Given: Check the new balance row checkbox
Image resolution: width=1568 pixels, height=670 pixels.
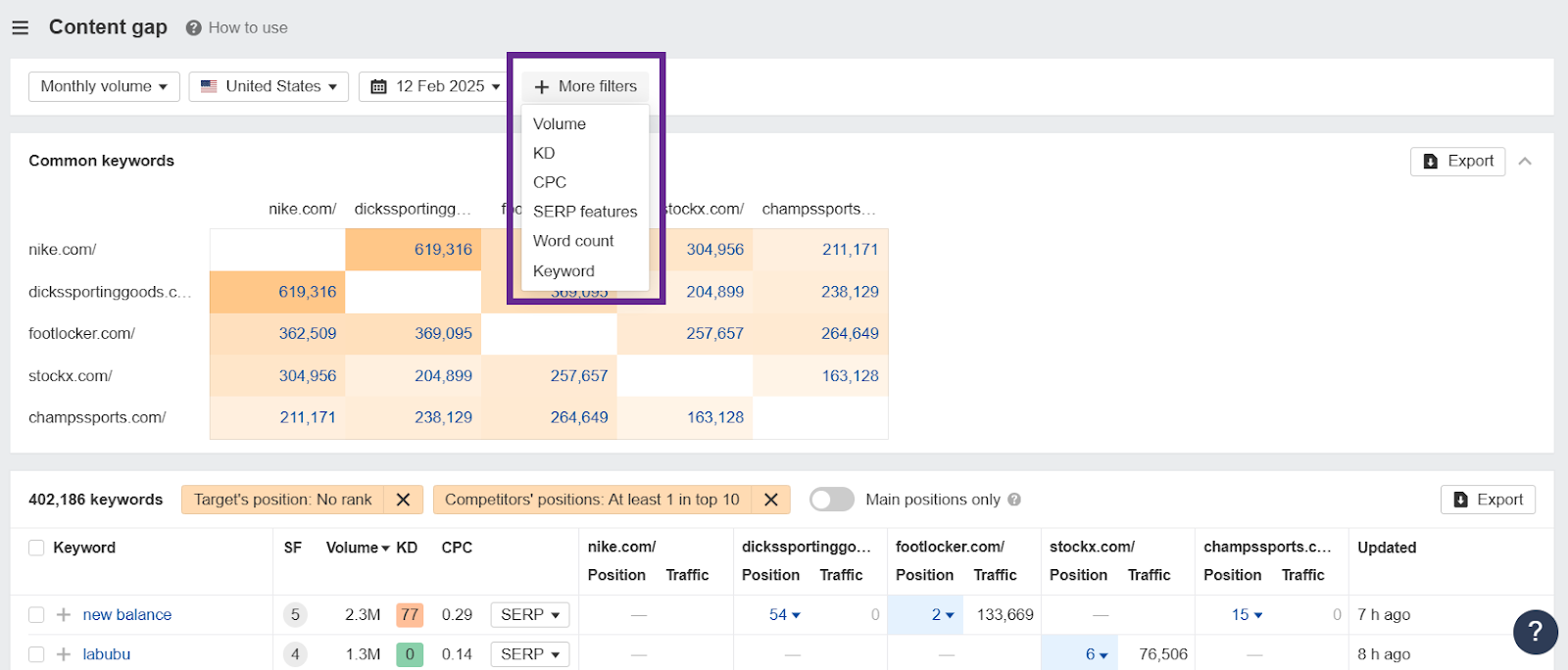Looking at the screenshot, I should (36, 615).
